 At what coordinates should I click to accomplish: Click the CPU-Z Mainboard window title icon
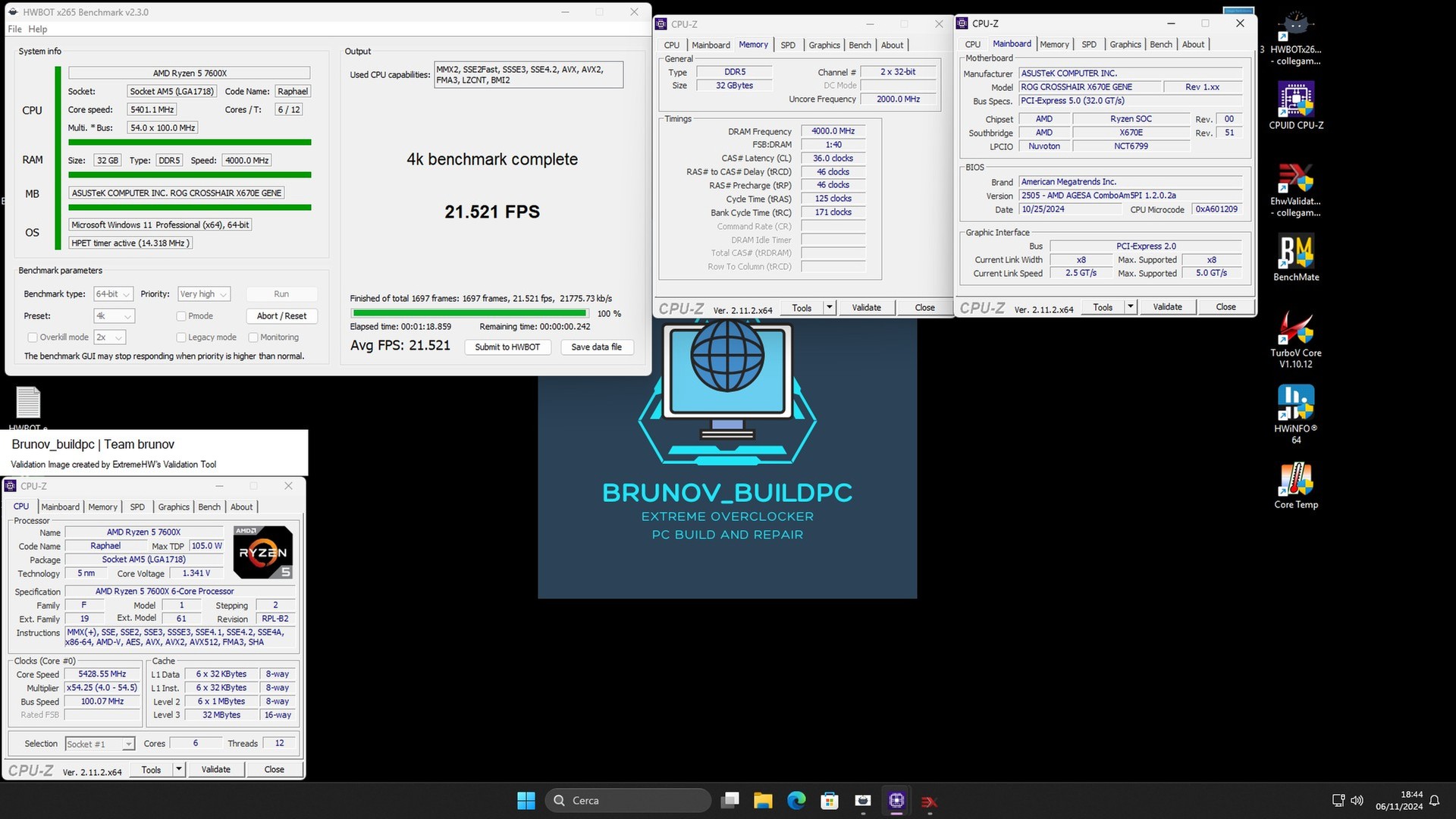(962, 24)
